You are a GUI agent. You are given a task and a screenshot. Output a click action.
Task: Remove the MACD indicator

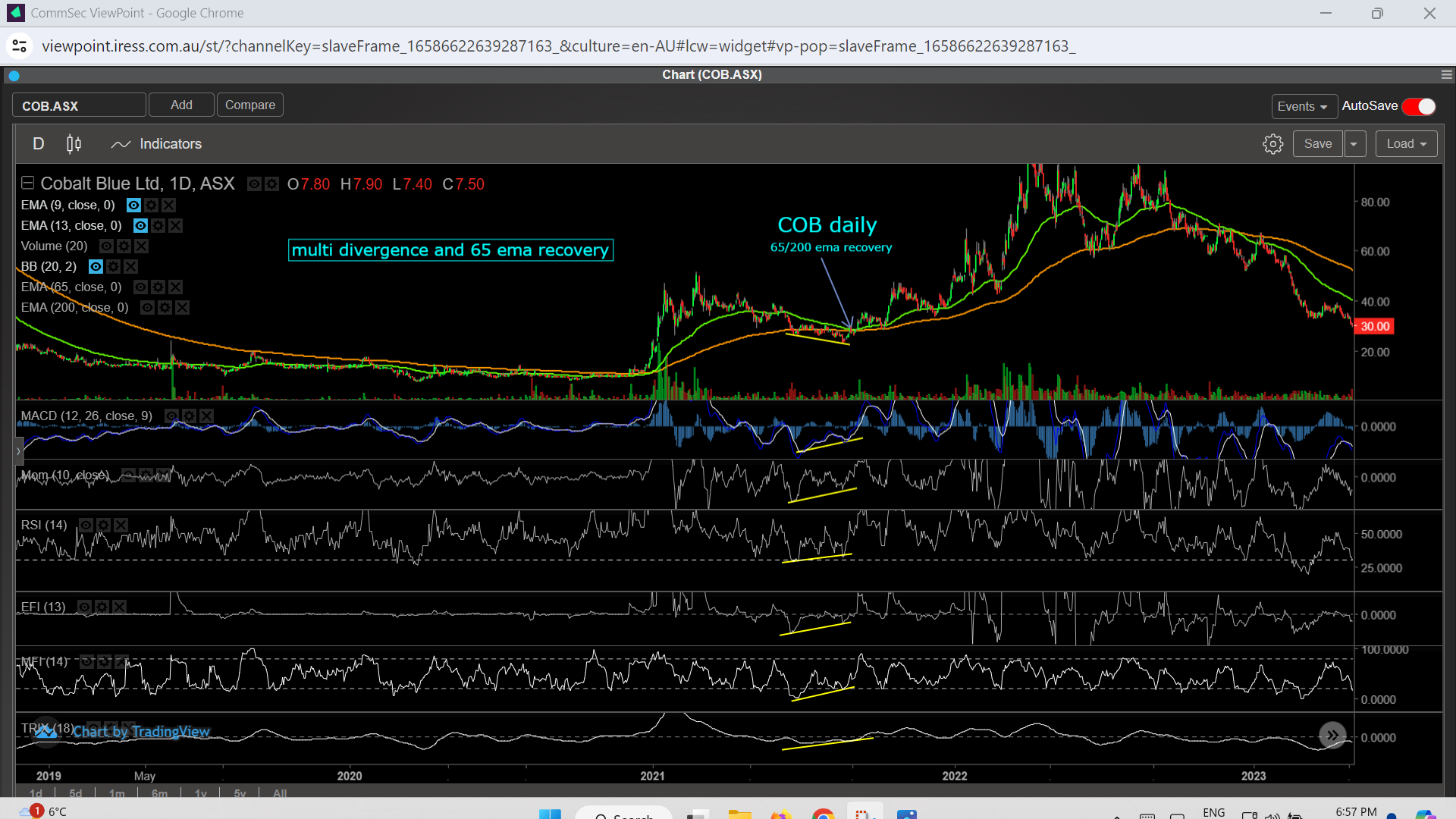pyautogui.click(x=206, y=416)
